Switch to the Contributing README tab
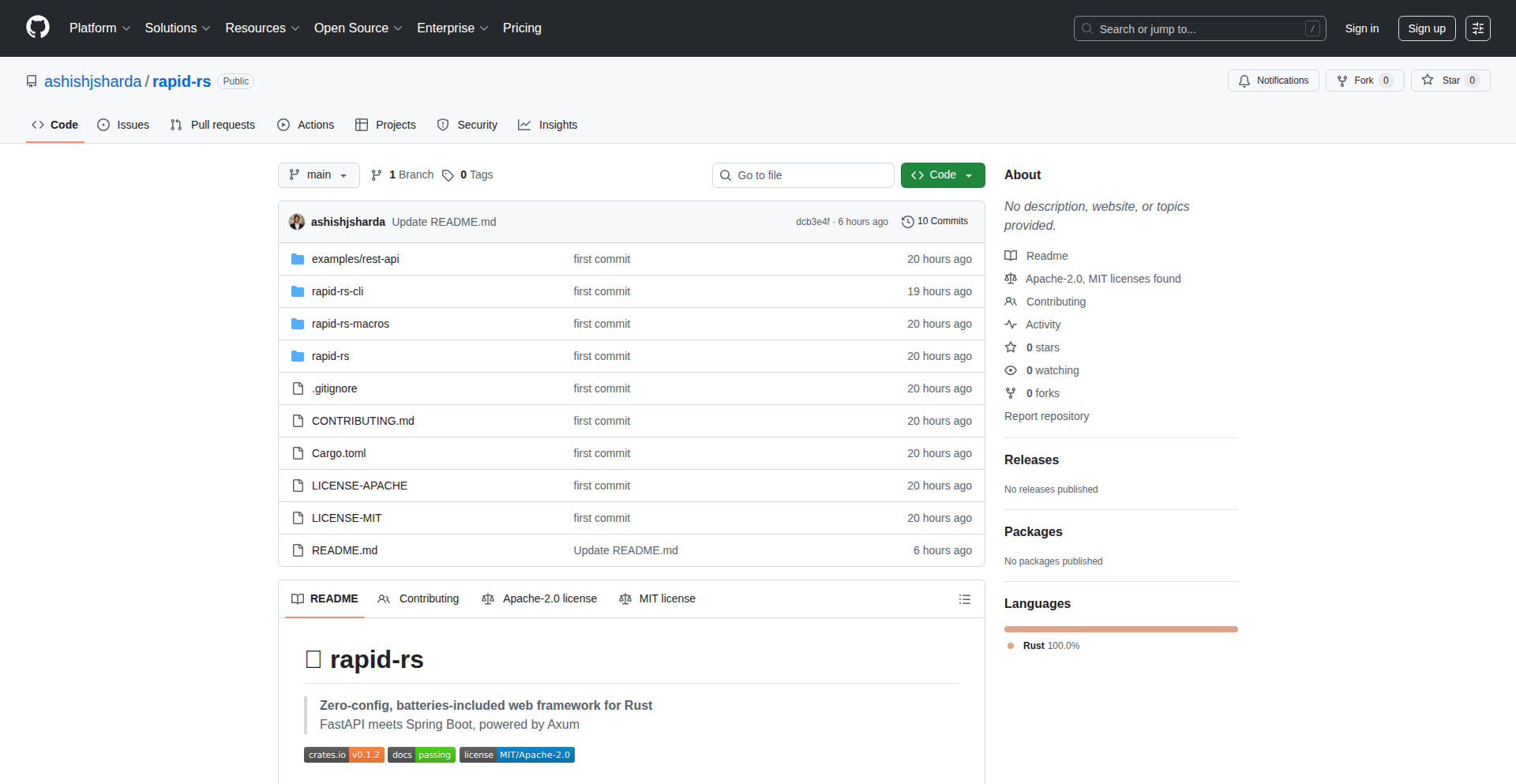 pos(418,599)
